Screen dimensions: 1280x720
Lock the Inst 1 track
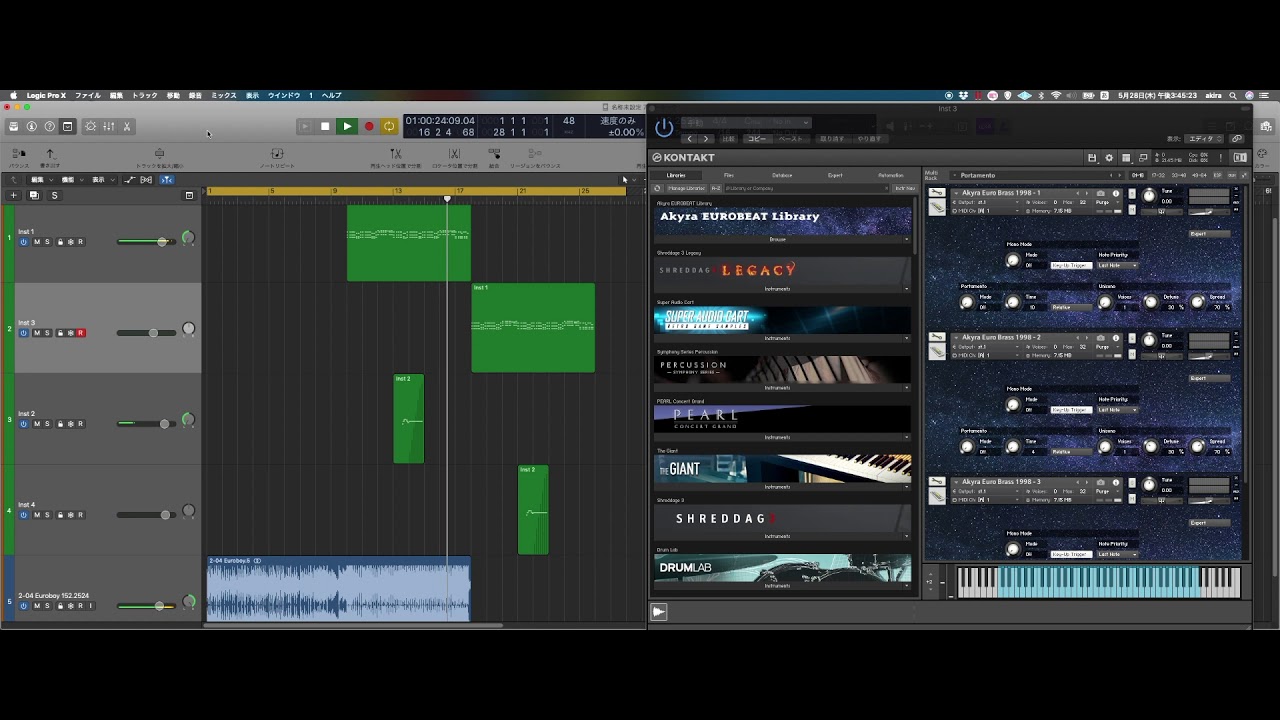(60, 242)
